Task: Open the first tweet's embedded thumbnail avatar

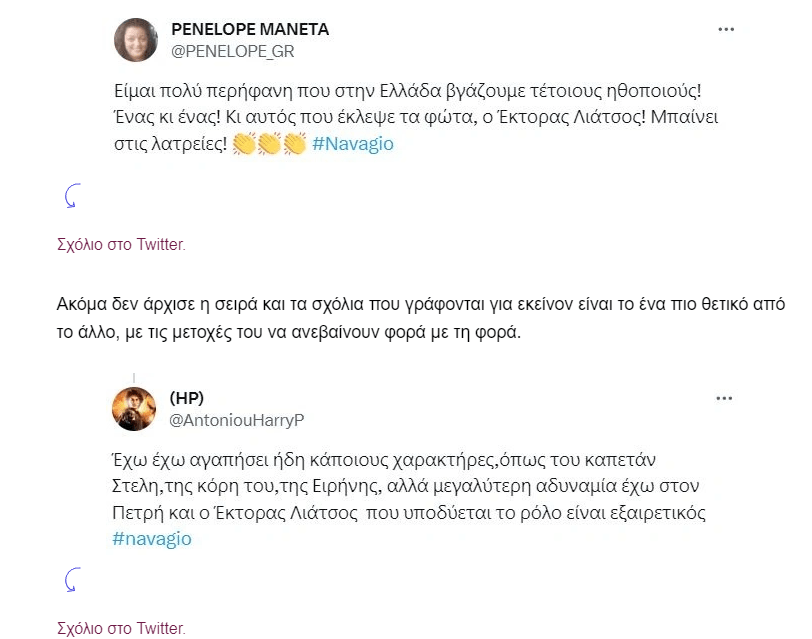Action: [135, 40]
